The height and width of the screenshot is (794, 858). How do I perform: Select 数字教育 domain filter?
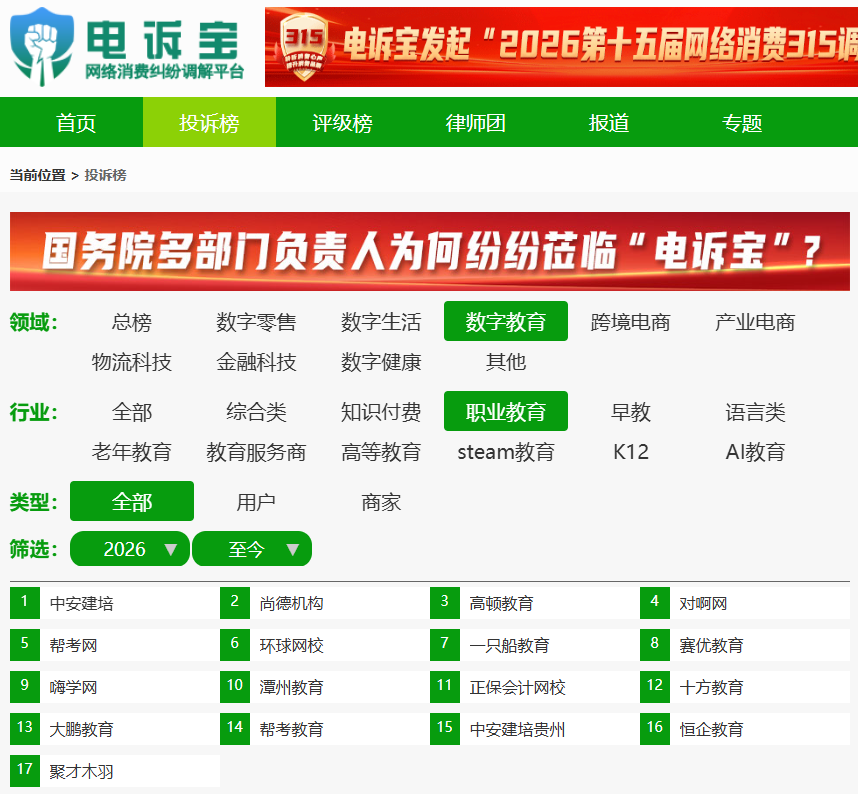click(x=506, y=322)
